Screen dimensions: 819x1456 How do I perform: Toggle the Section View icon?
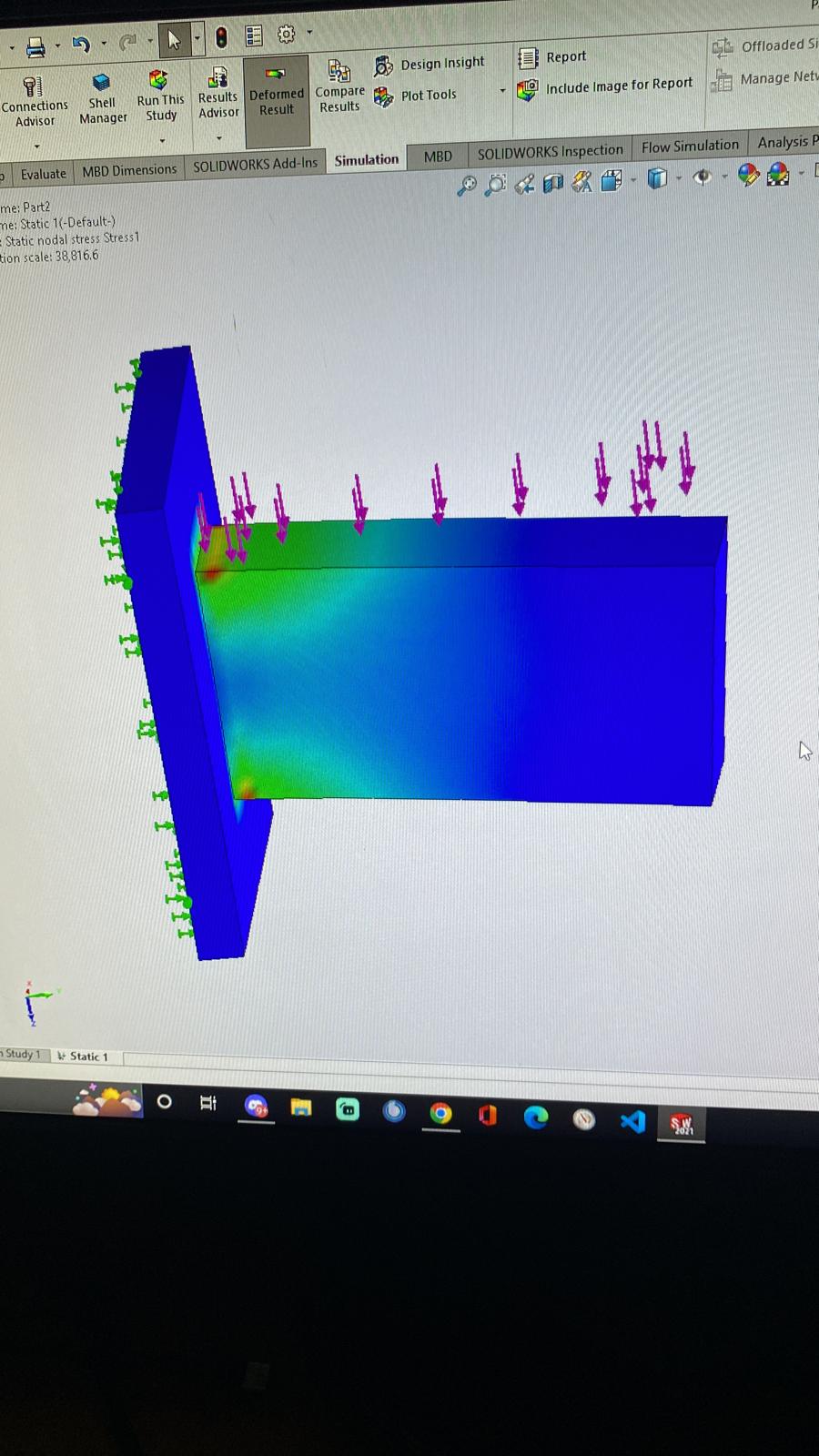click(552, 183)
